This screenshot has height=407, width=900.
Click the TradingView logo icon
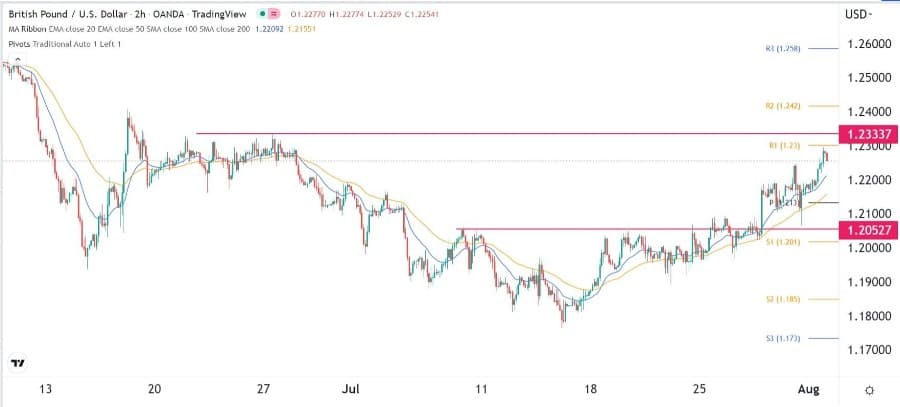[x=18, y=363]
